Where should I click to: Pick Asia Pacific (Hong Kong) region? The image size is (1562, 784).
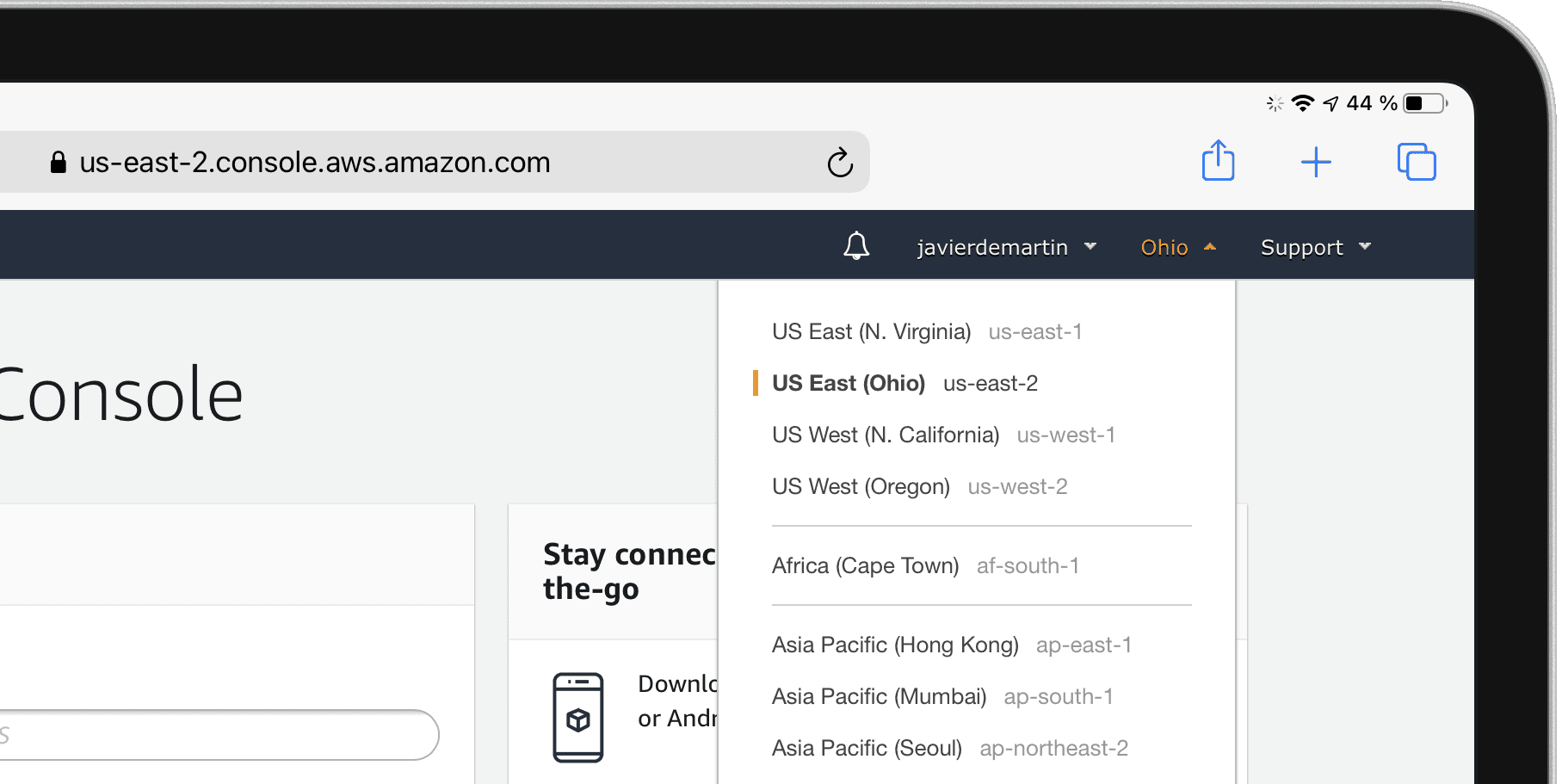tap(951, 645)
